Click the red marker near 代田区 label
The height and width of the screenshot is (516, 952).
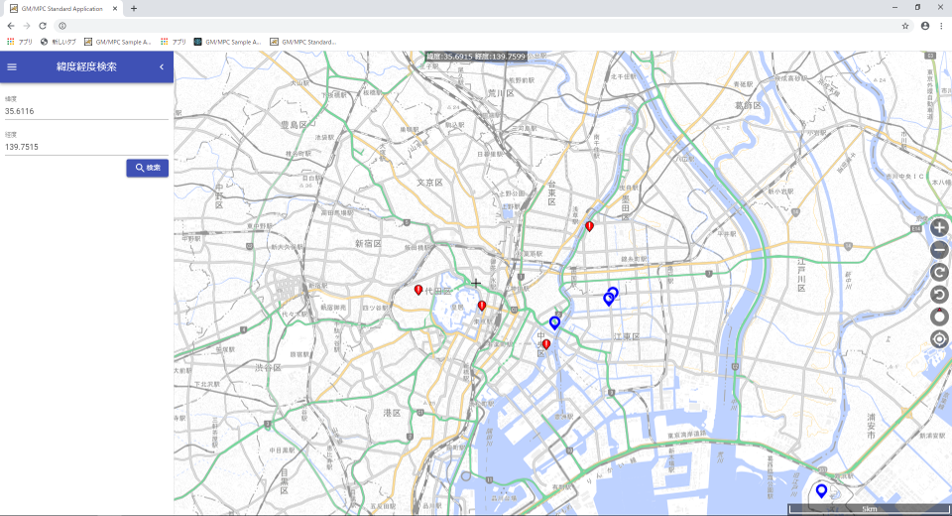pos(418,290)
